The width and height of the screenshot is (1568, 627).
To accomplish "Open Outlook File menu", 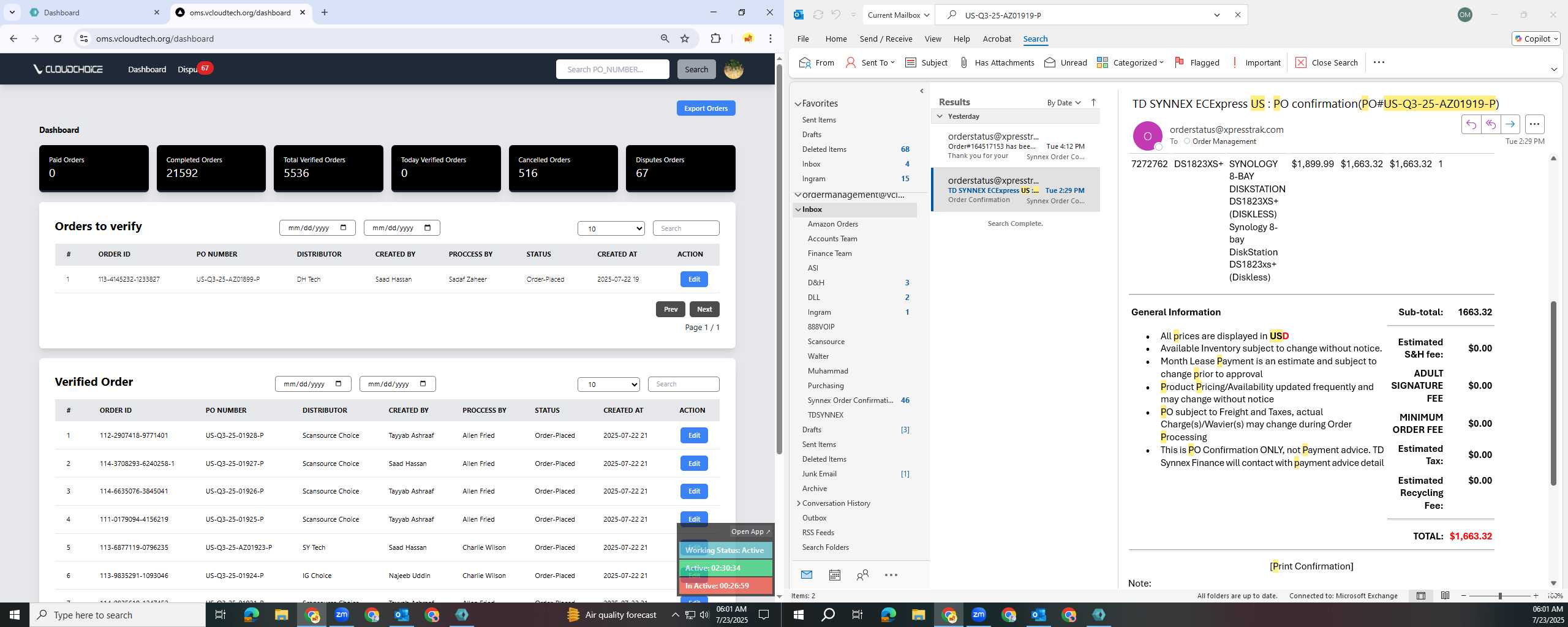I will tap(802, 39).
